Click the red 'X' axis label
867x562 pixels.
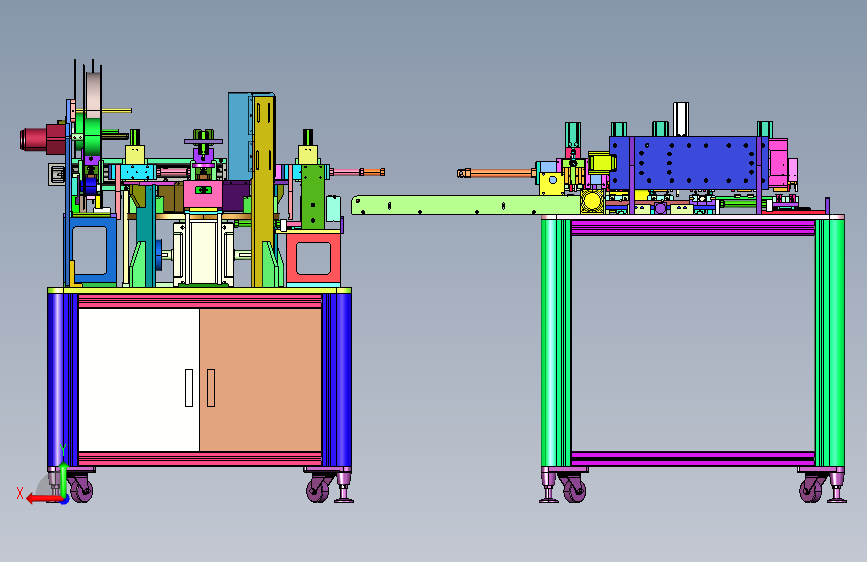coord(20,493)
